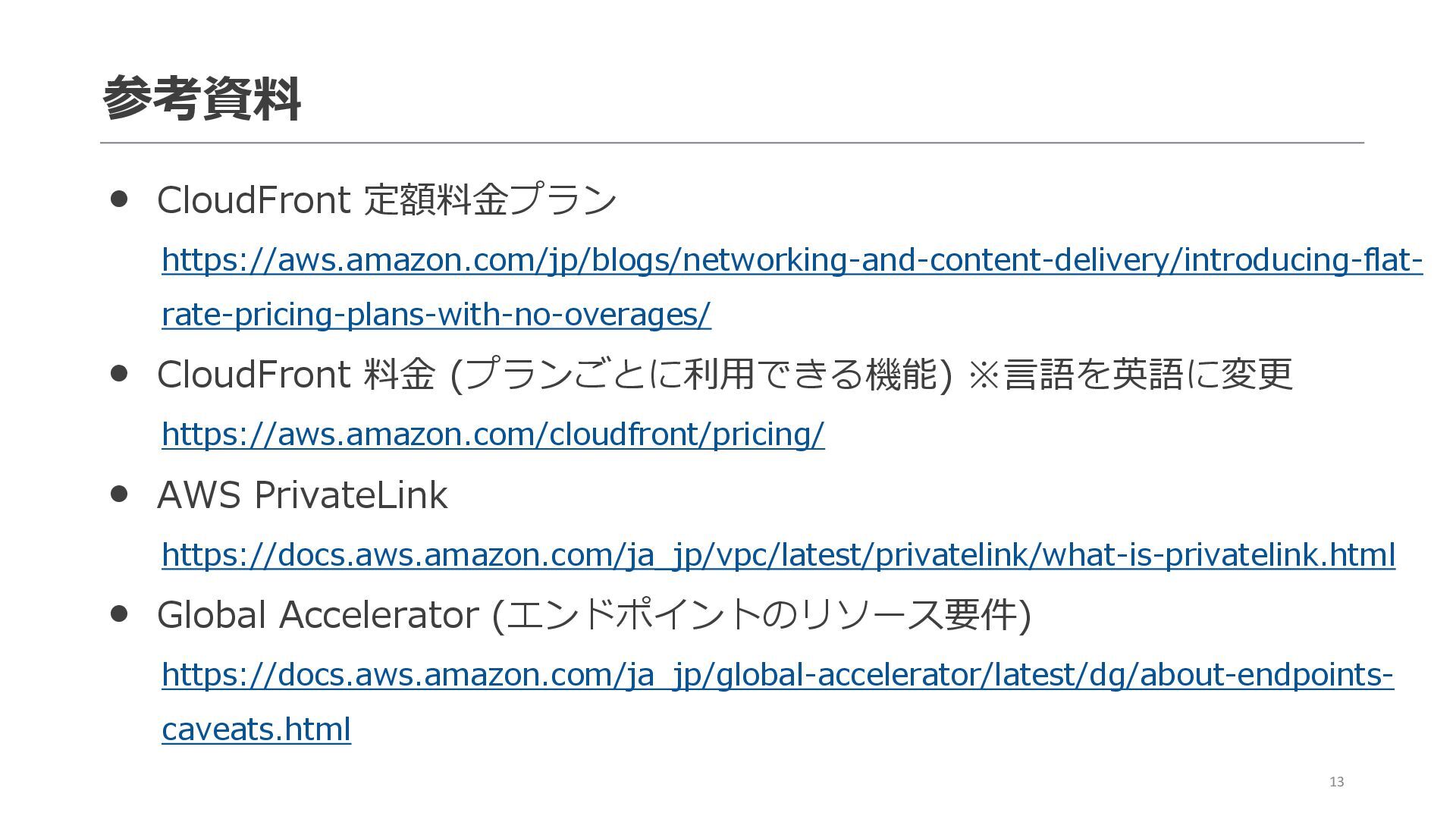The height and width of the screenshot is (819, 1456).
Task: Click the horizontal divider under the title
Action: (732, 143)
